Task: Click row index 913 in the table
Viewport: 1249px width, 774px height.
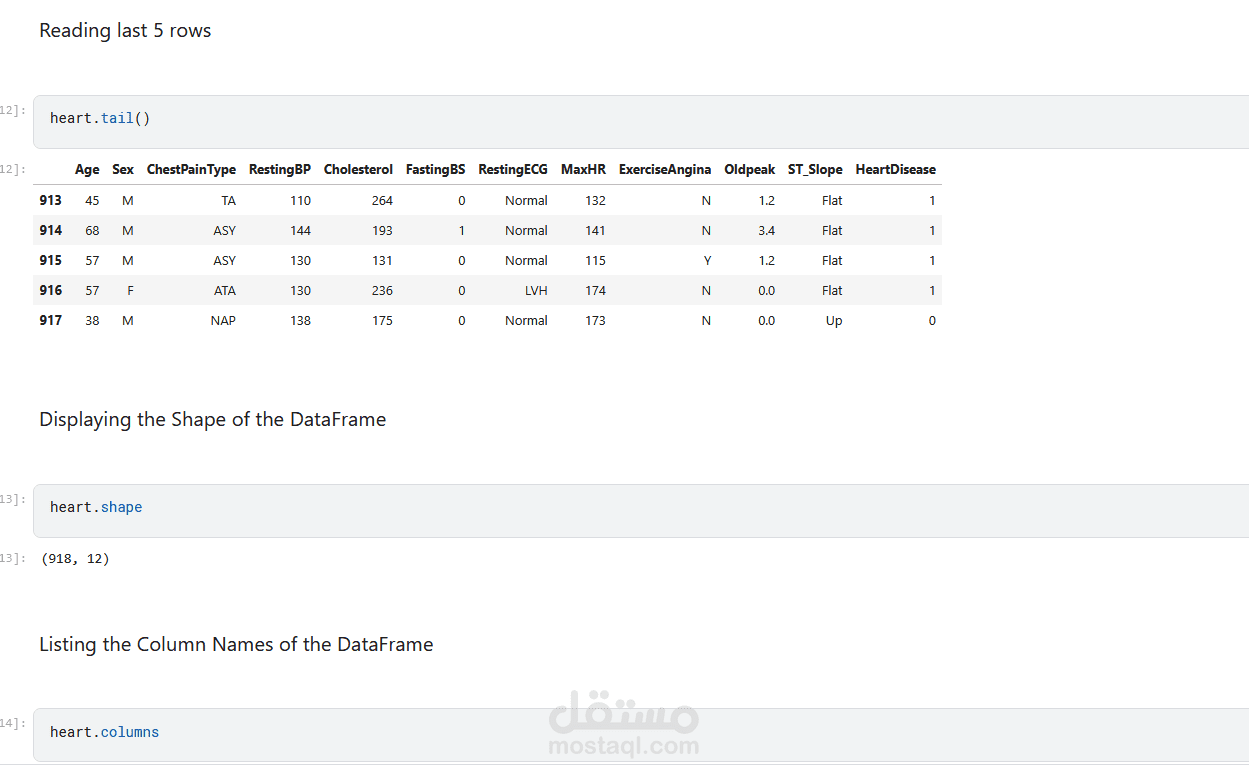Action: 51,201
